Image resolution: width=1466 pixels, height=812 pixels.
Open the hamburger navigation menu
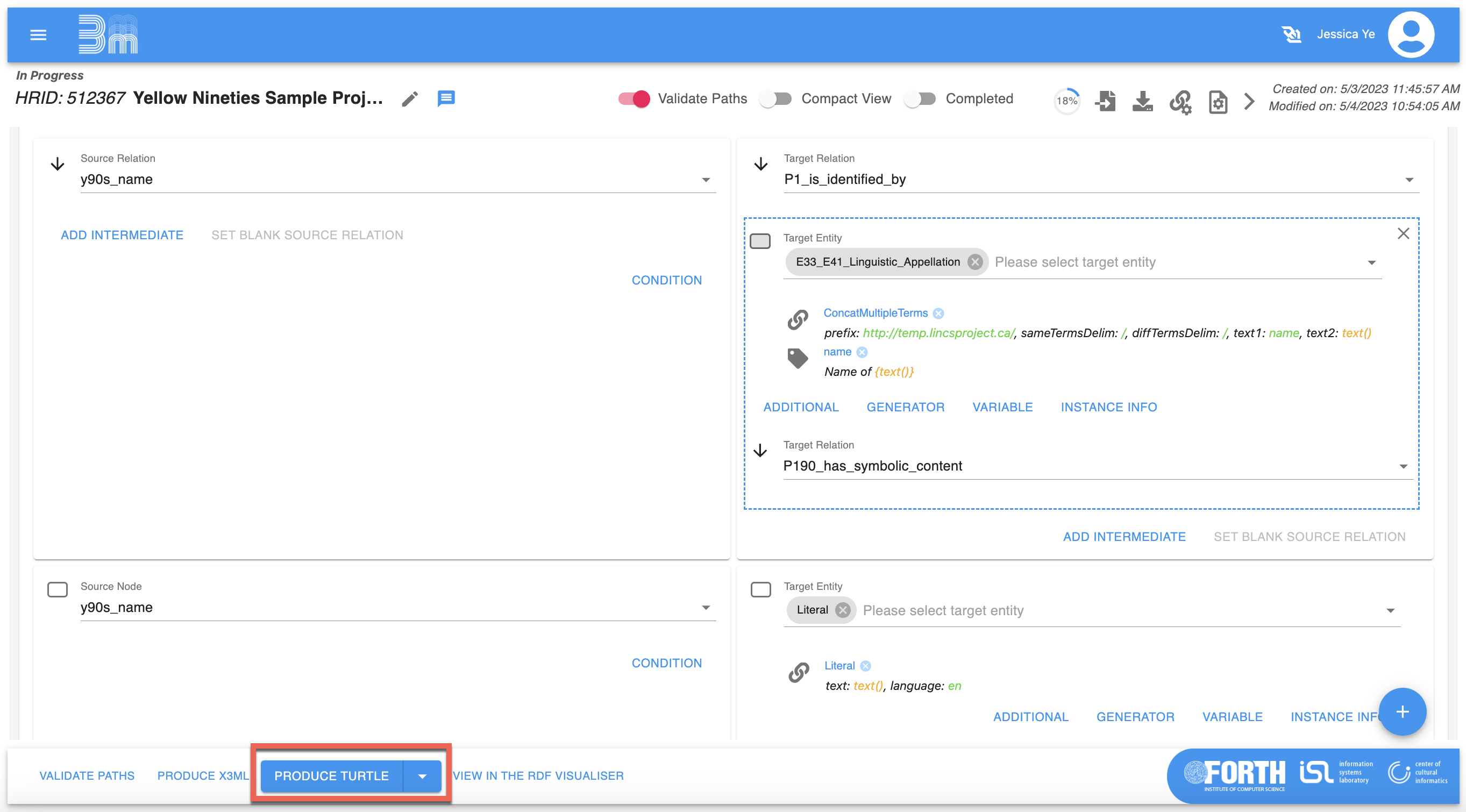[38, 35]
